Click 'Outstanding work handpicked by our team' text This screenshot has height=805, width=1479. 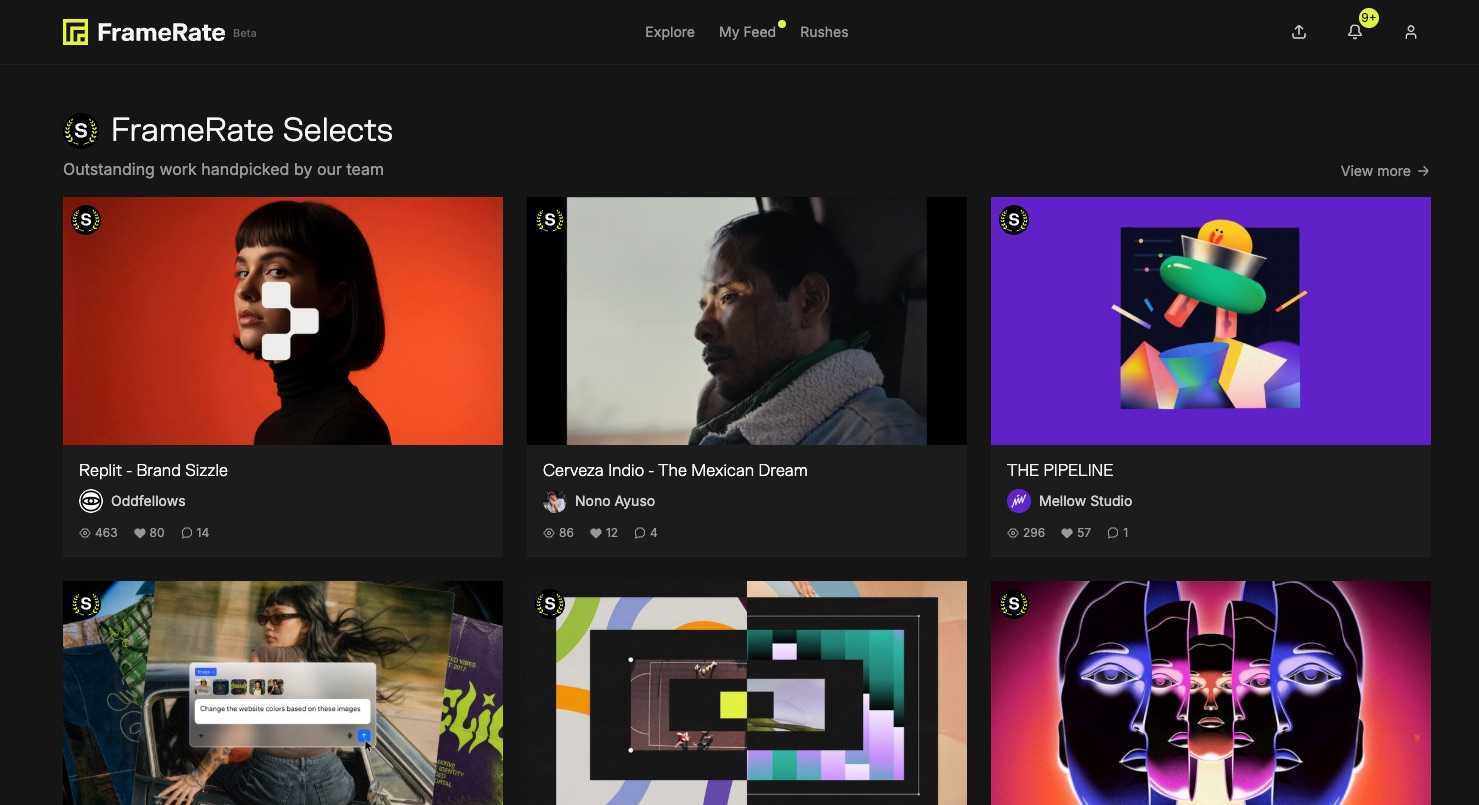coord(223,170)
